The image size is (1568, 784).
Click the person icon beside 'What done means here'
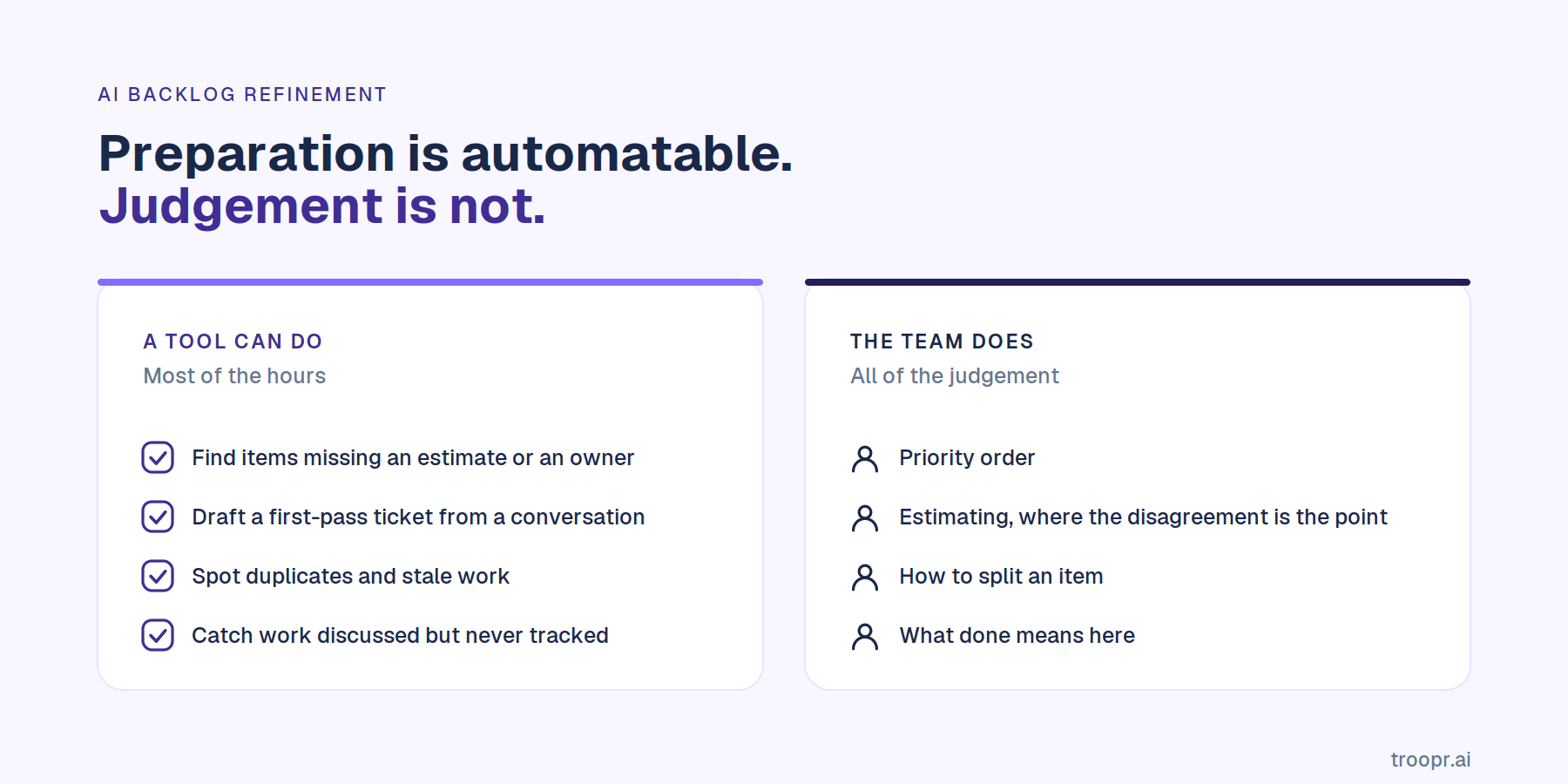(865, 636)
